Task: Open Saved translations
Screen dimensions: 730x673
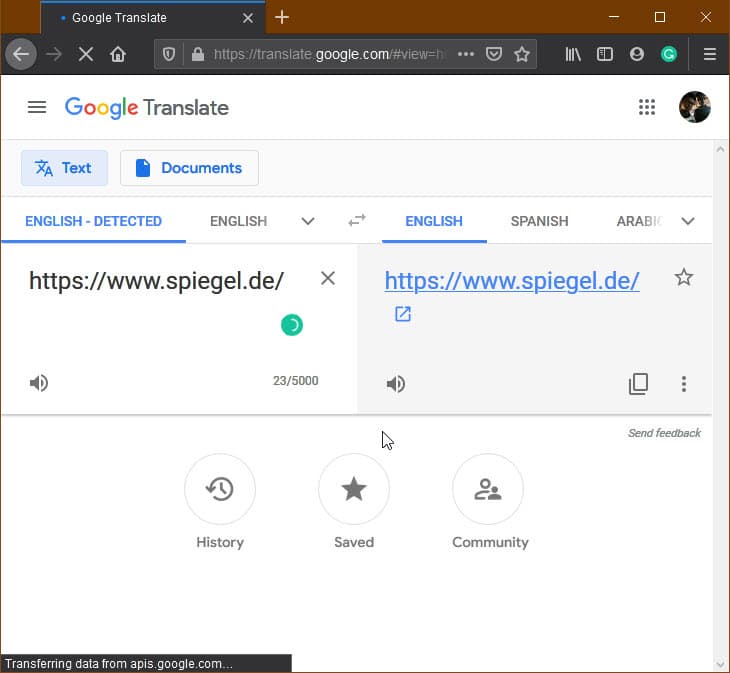Action: point(354,489)
